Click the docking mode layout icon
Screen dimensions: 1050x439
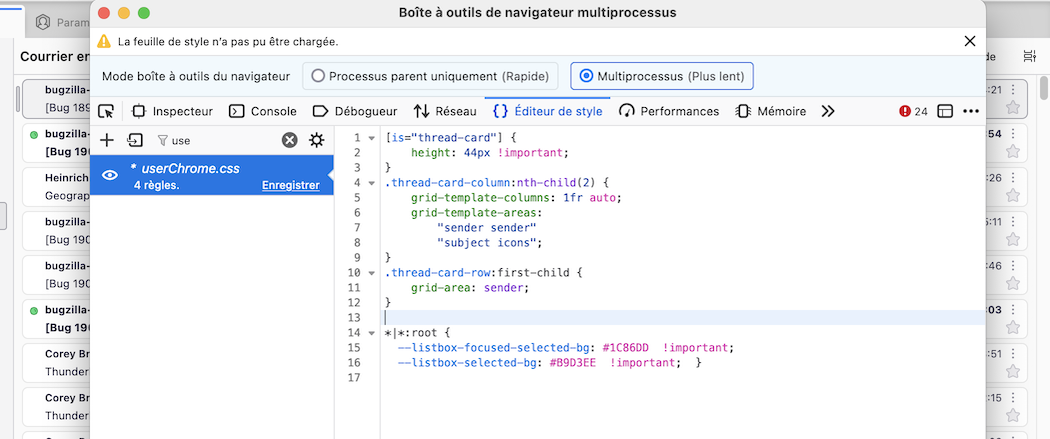click(945, 111)
